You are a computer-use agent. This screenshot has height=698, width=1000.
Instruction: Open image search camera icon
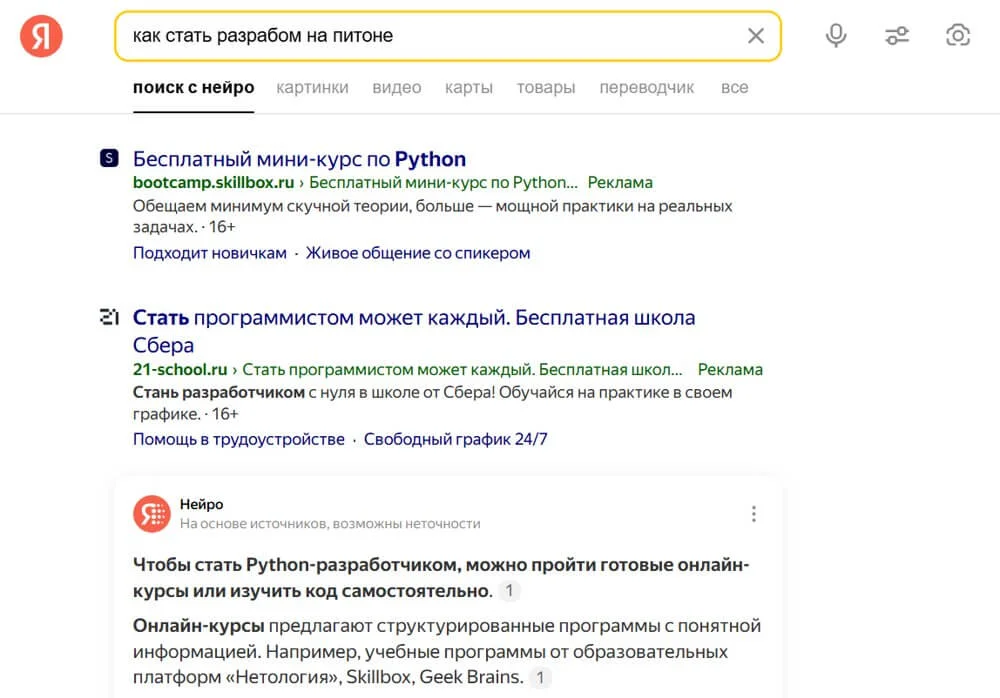(x=957, y=36)
